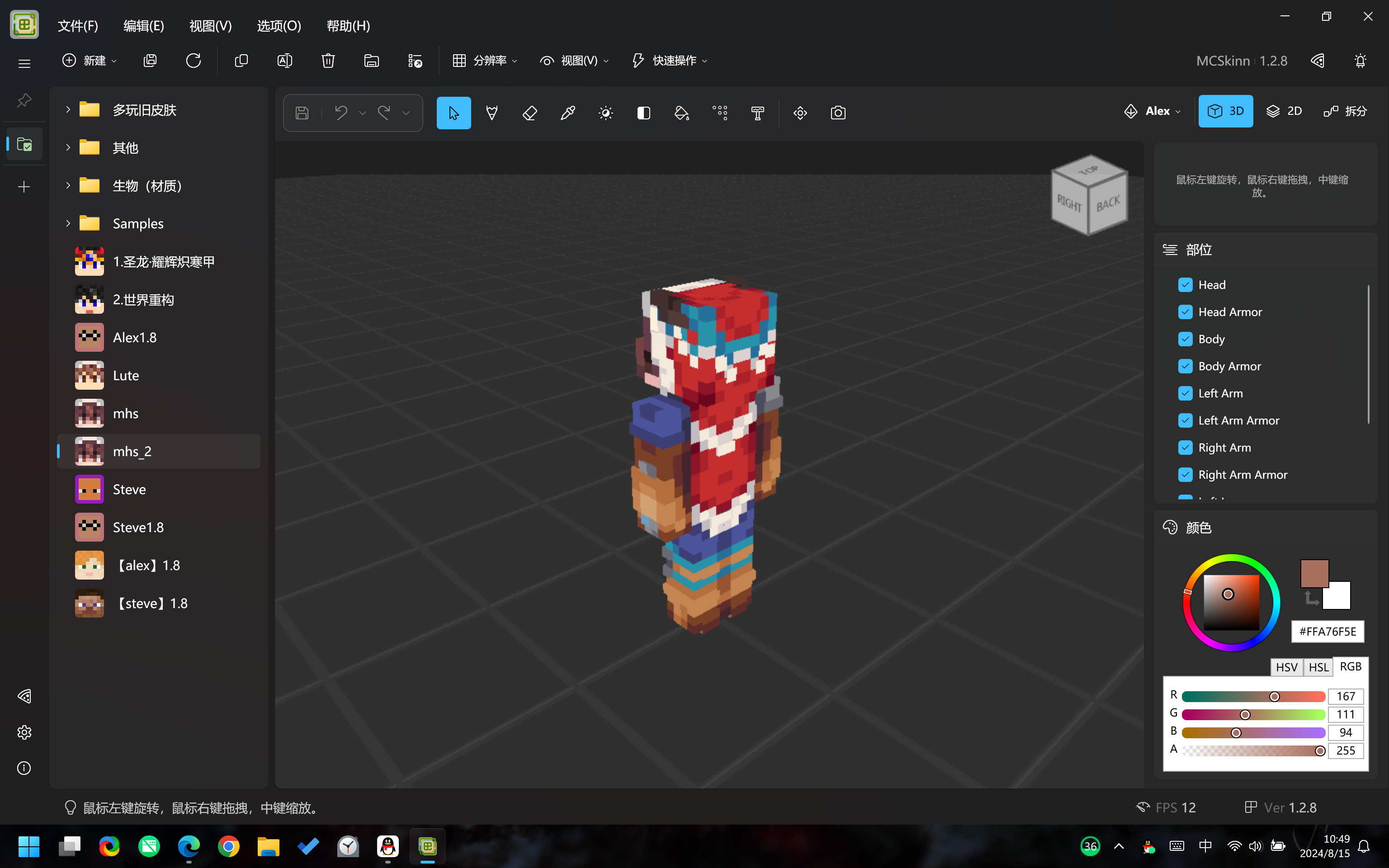This screenshot has height=868, width=1389.
Task: Click the 新建 new button
Action: 90,61
